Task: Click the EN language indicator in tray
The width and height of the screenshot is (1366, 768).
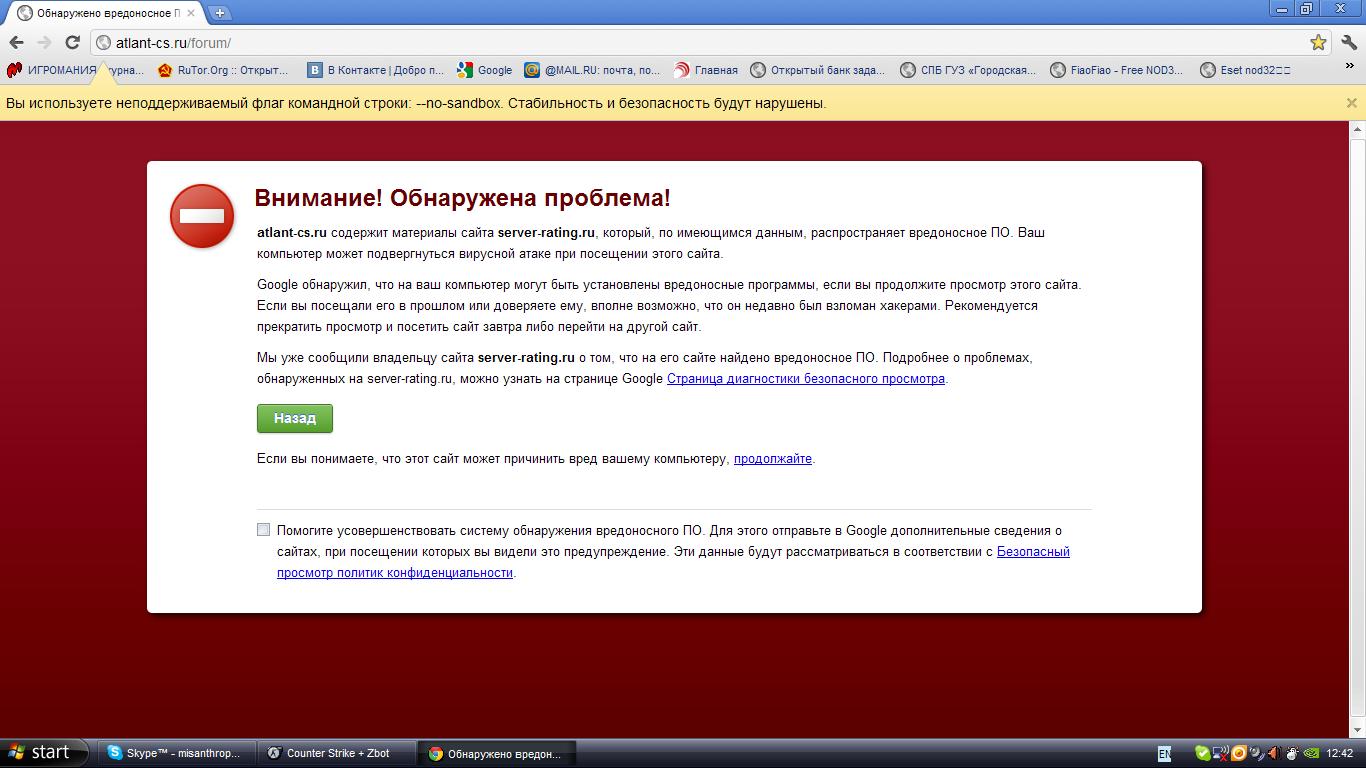Action: [x=1164, y=754]
